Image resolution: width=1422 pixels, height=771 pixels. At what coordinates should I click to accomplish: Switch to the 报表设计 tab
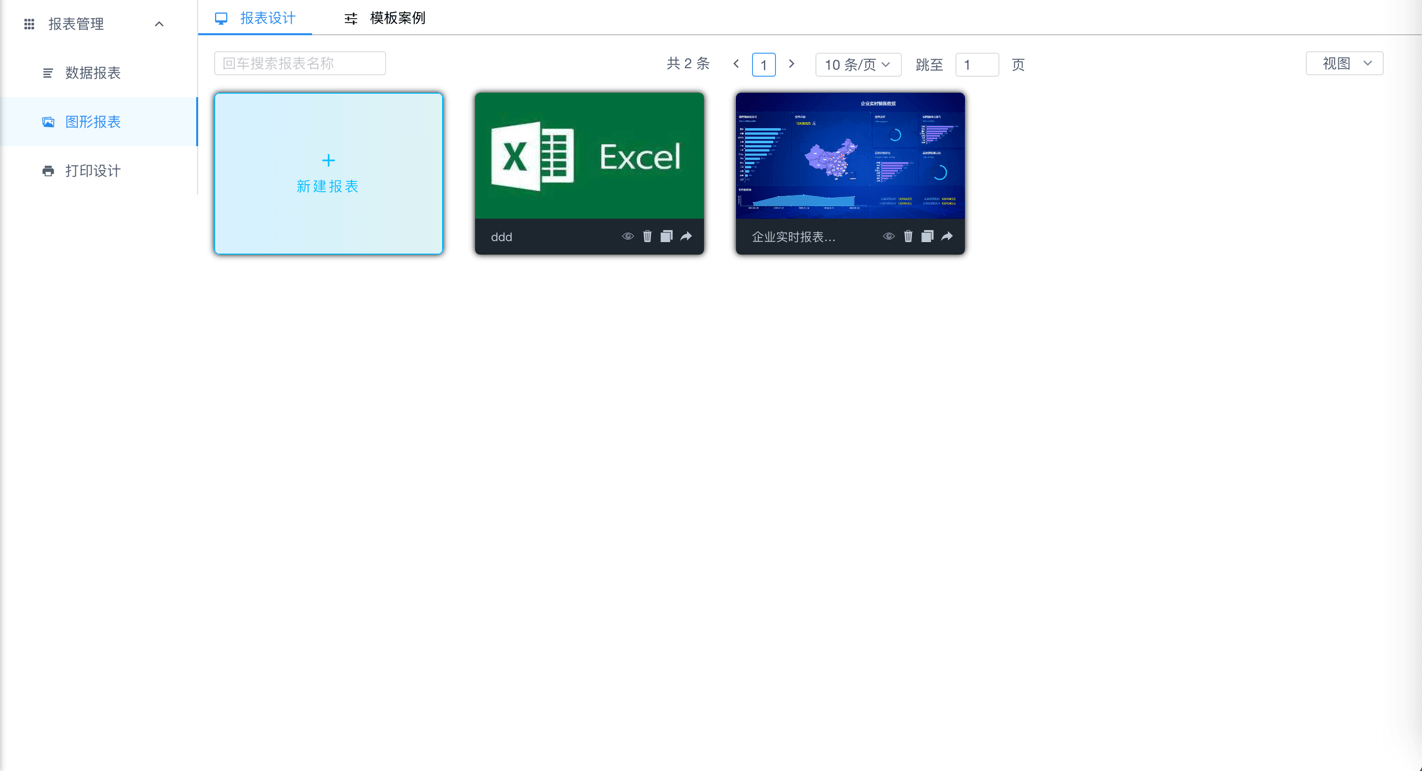255,18
